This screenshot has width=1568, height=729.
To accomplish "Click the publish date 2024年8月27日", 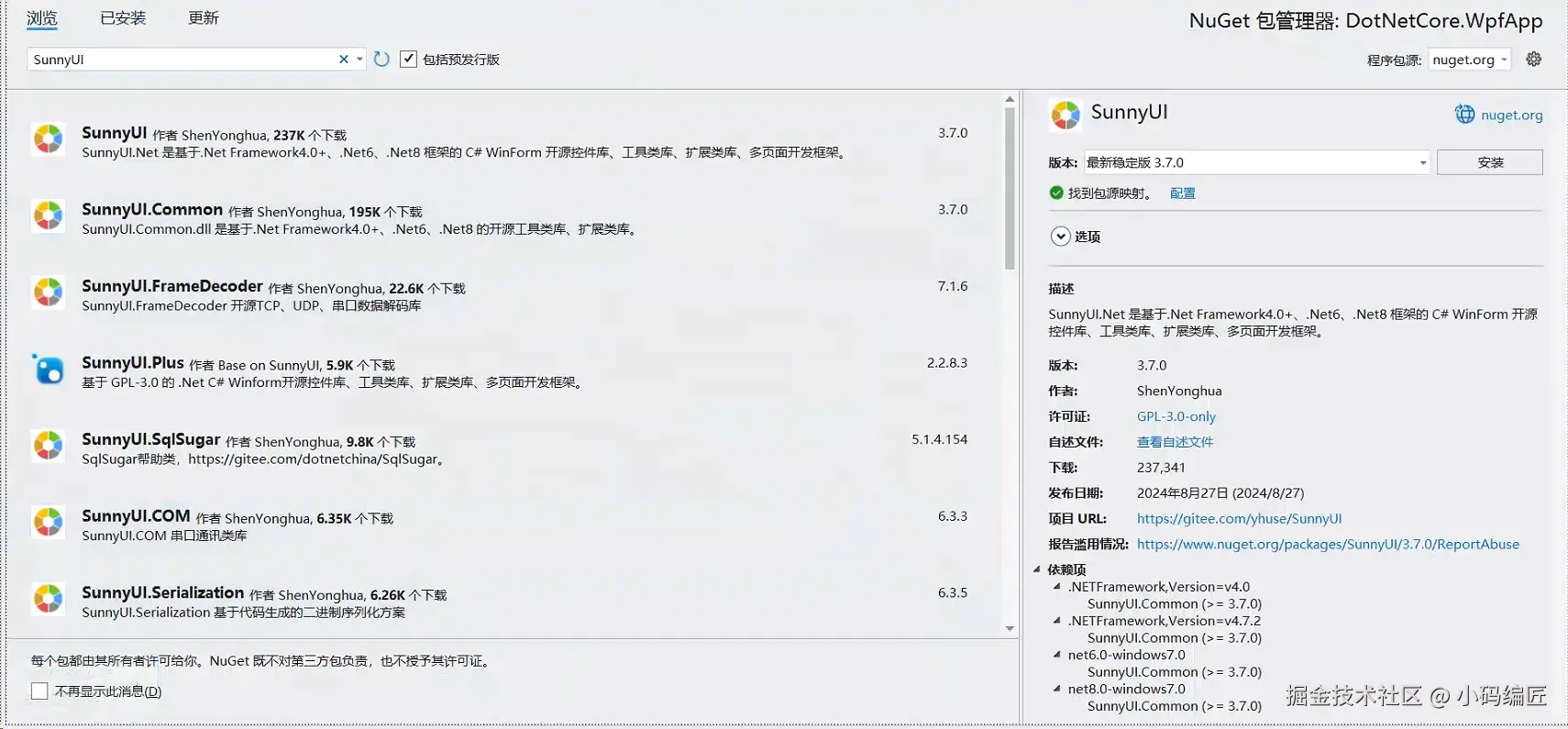I will point(1220,493).
